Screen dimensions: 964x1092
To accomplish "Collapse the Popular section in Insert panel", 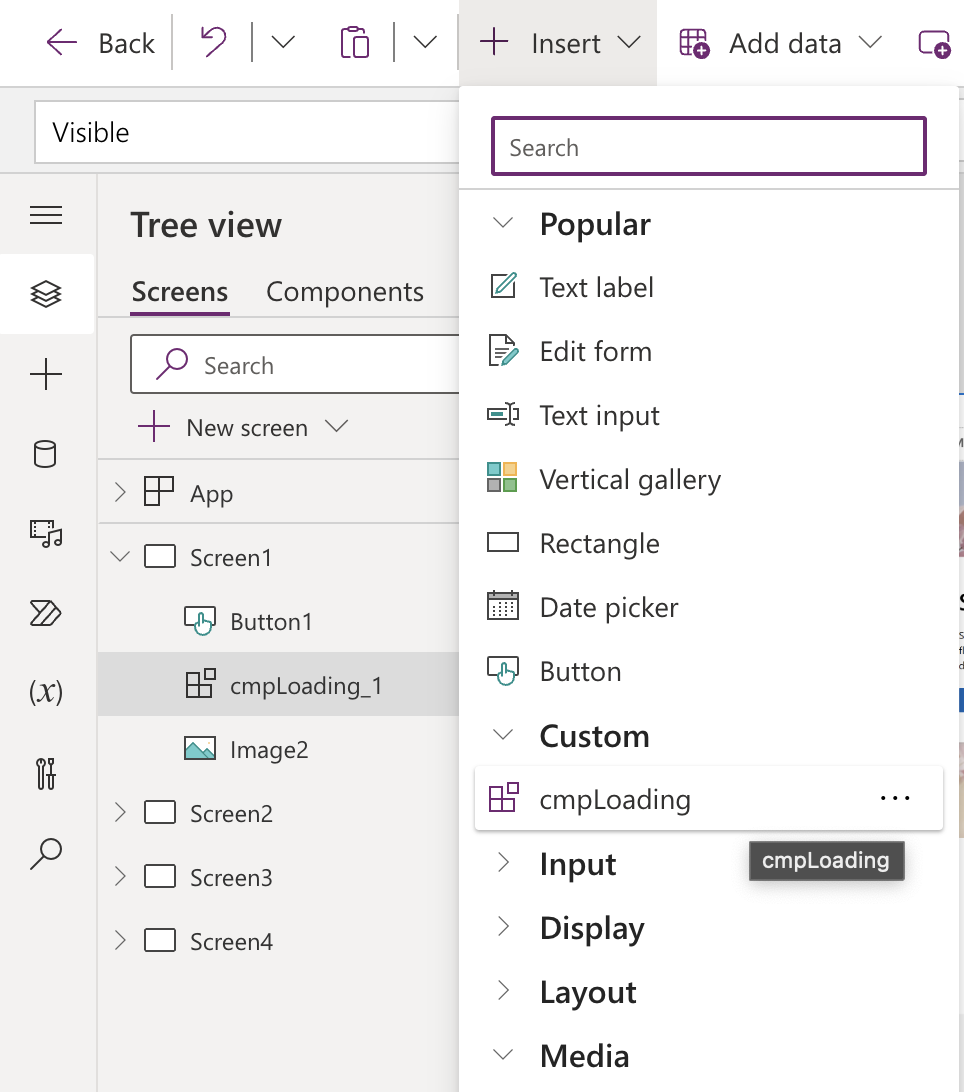I will coord(502,223).
